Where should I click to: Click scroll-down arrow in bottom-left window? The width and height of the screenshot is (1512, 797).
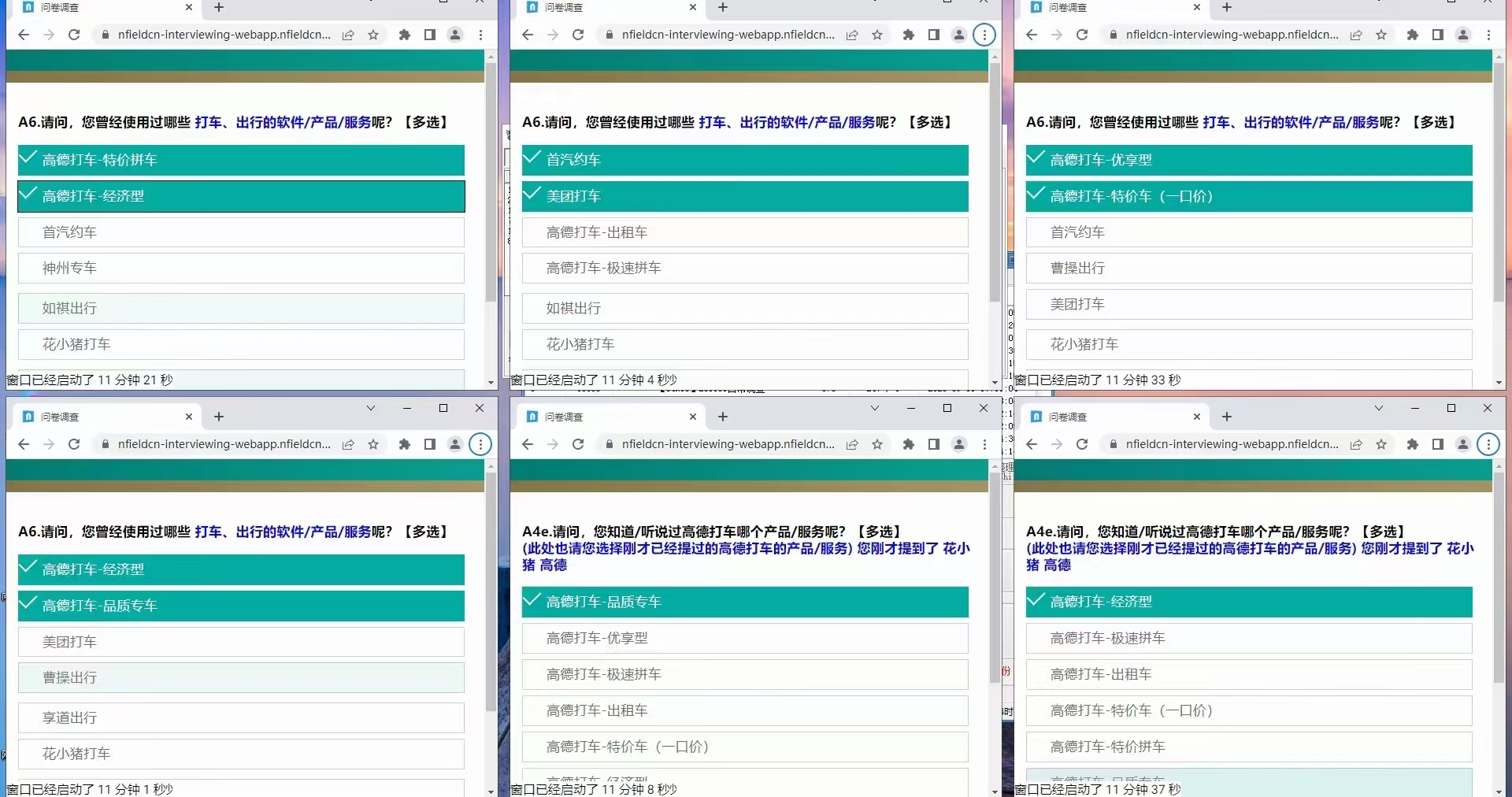(x=491, y=791)
